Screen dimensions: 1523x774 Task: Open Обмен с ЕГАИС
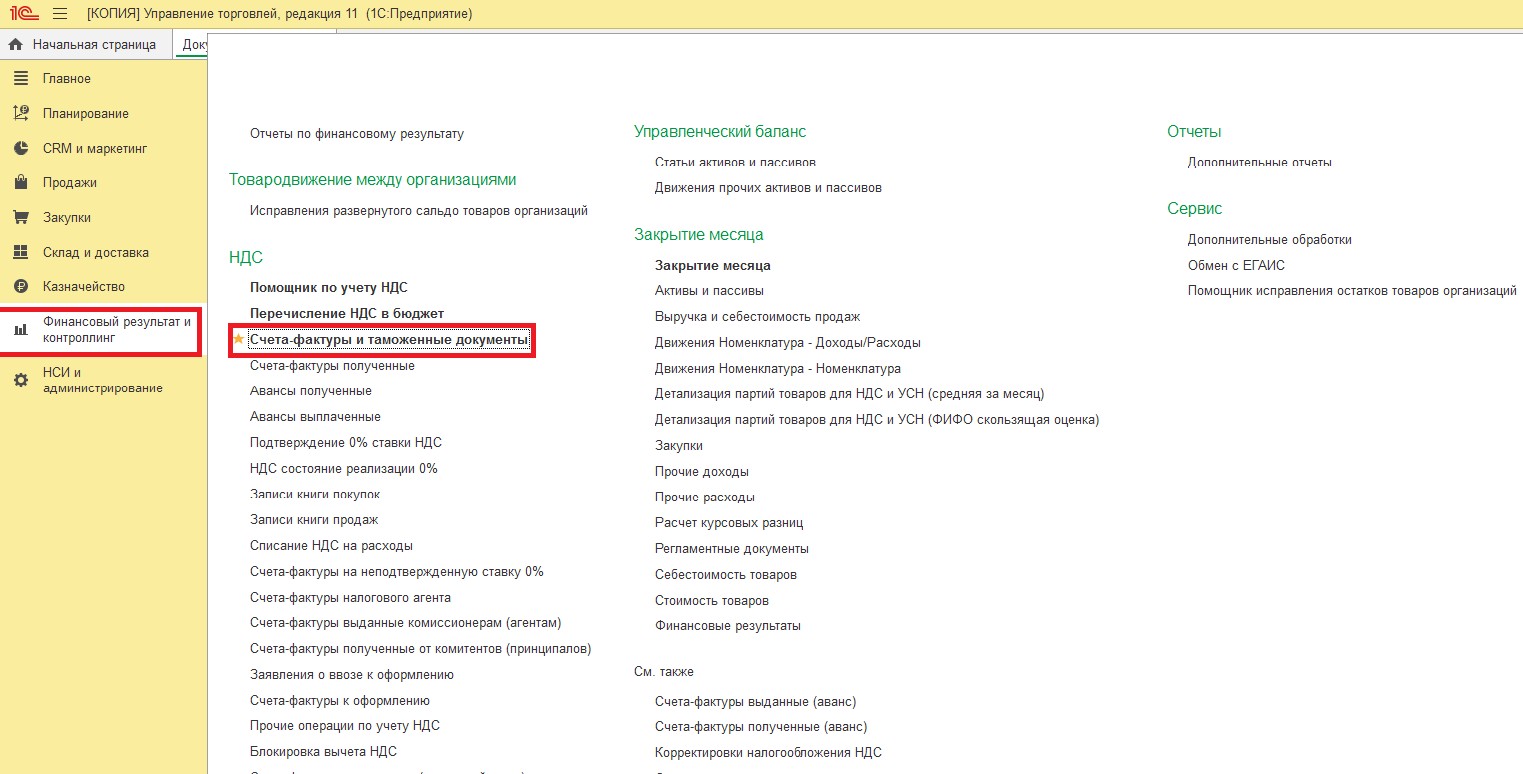1236,265
